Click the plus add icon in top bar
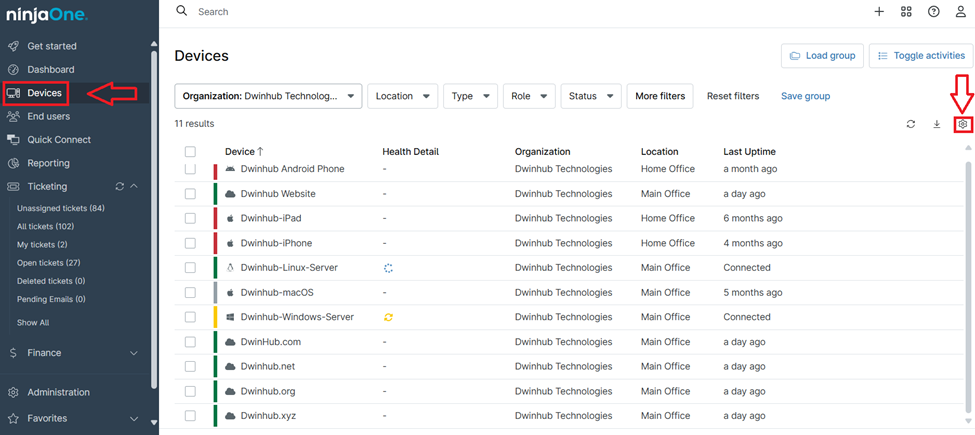This screenshot has width=975, height=435. tap(879, 12)
